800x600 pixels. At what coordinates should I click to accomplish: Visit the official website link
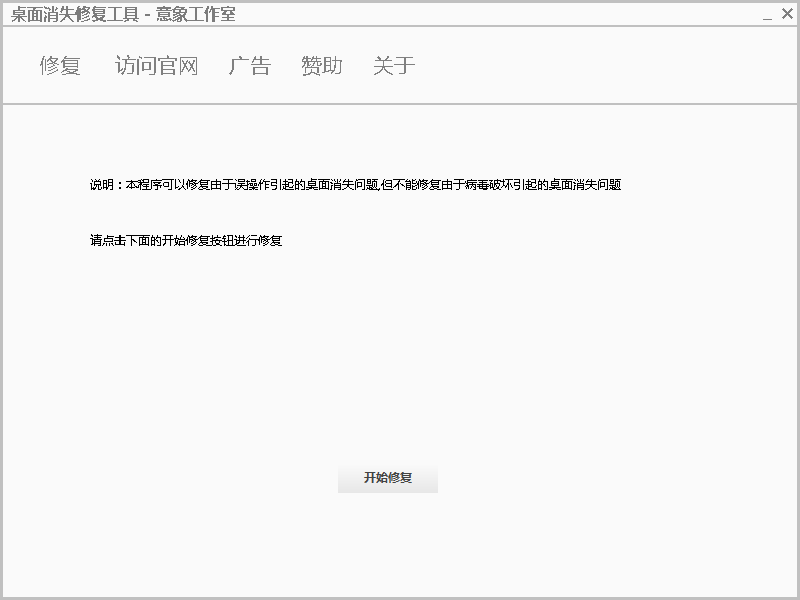156,66
